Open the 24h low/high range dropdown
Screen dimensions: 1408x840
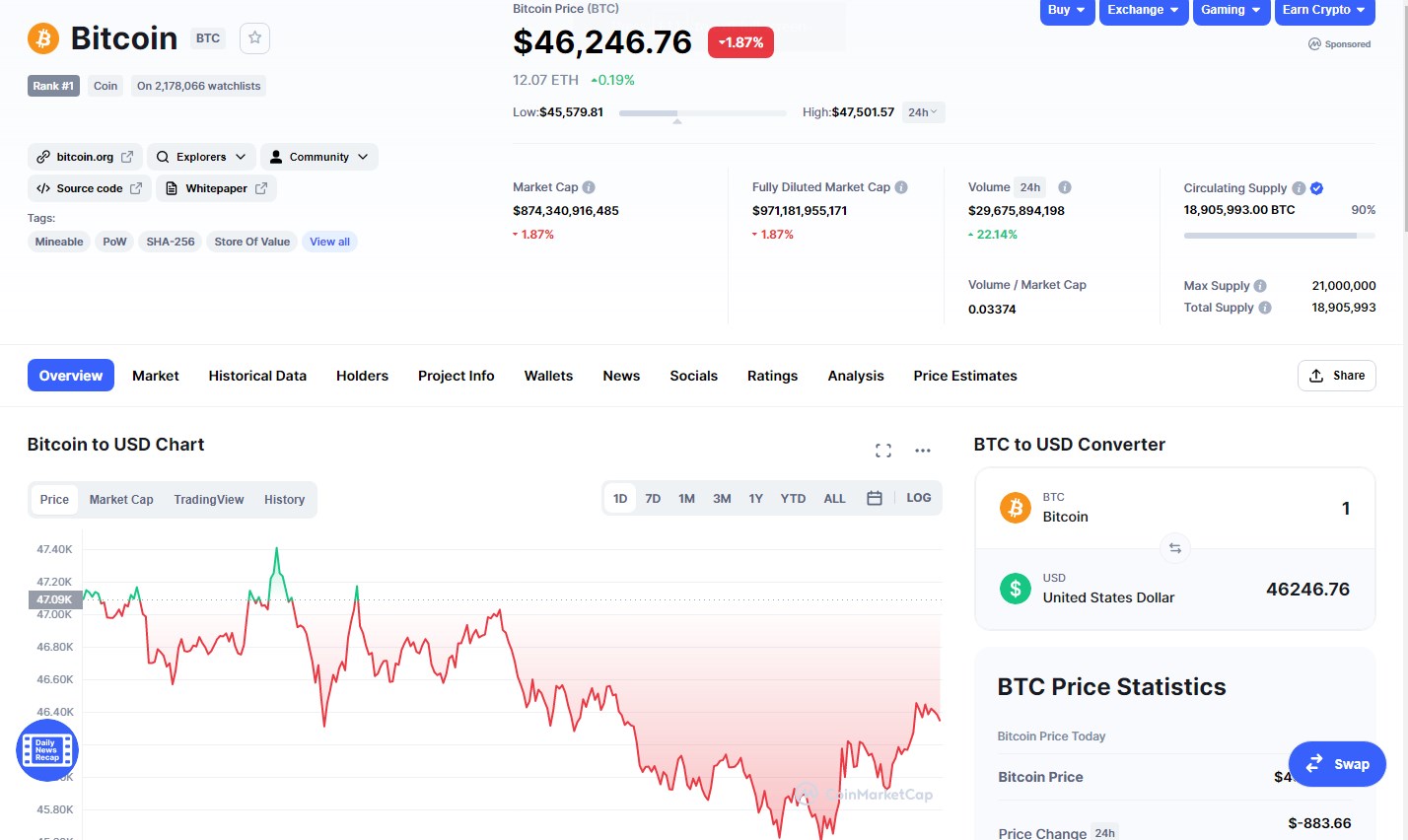pos(923,112)
